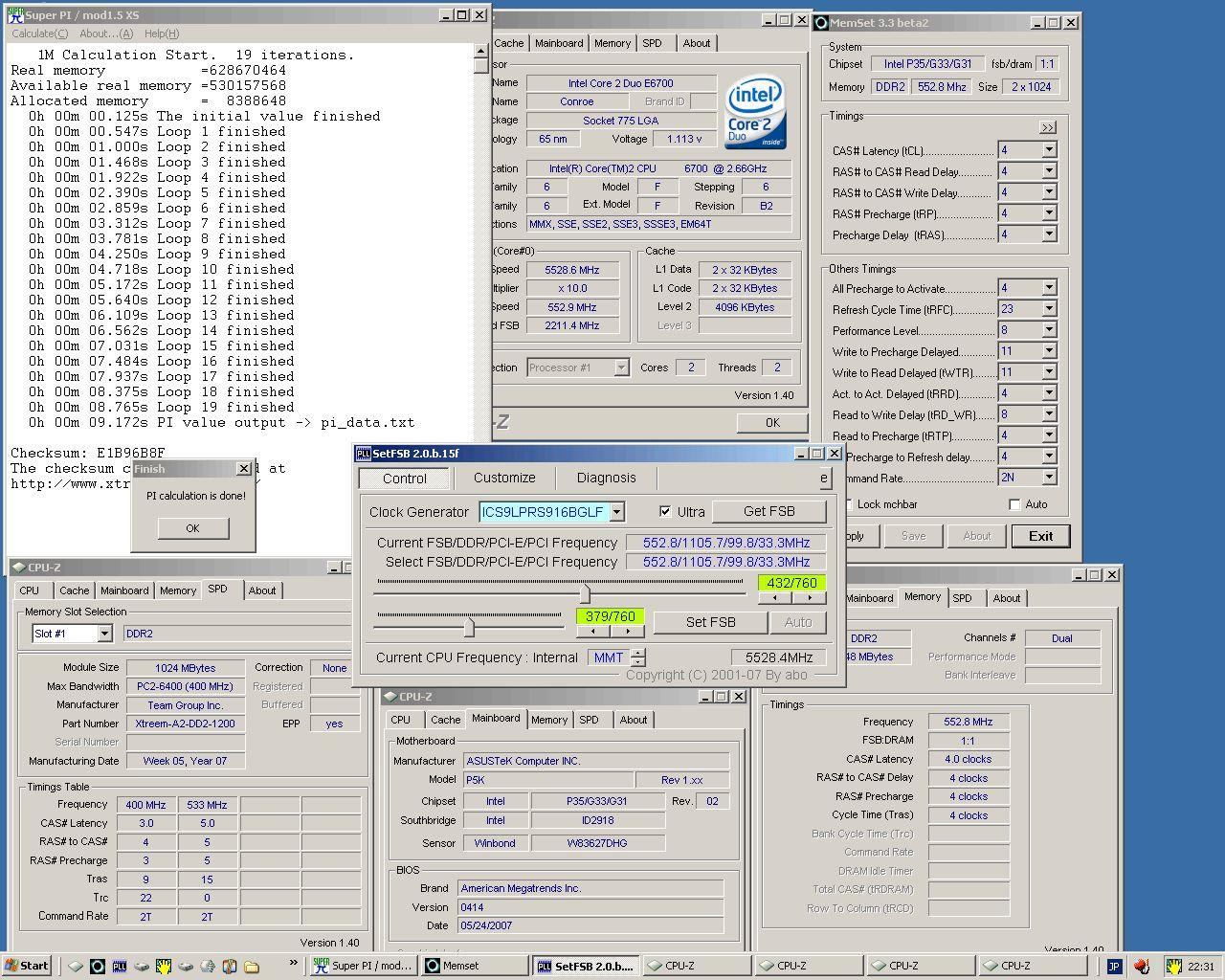1225x980 pixels.
Task: Open the Command Rate dropdown in MemSet
Action: tap(1049, 478)
